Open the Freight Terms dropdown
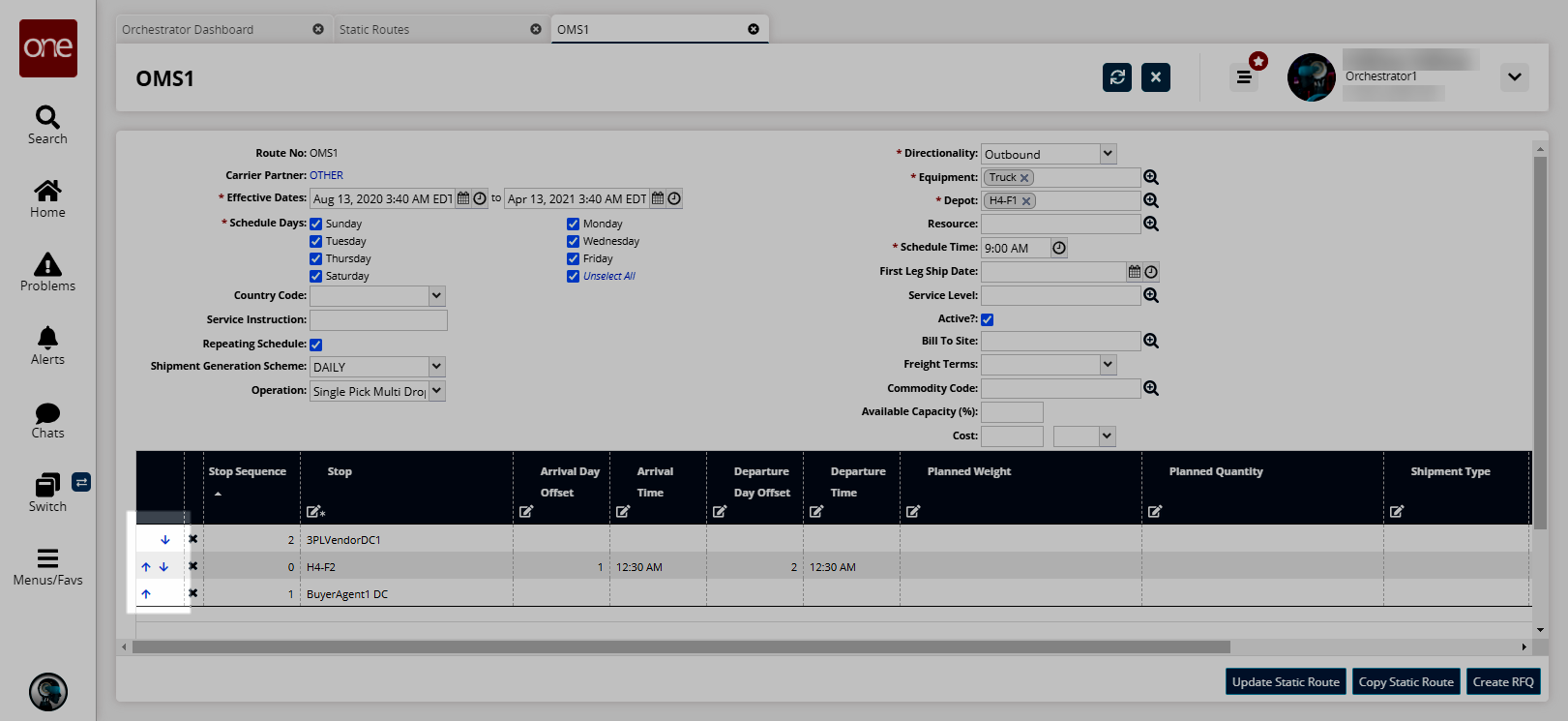1568x721 pixels. pos(1108,364)
